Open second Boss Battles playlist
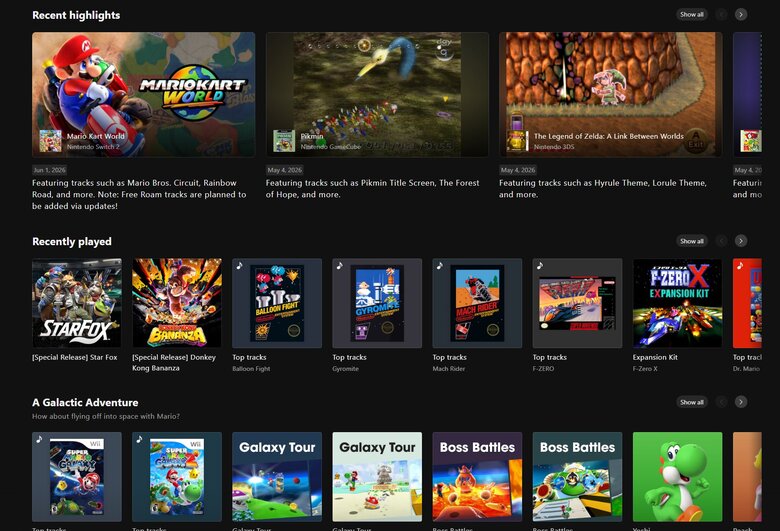 [578, 477]
